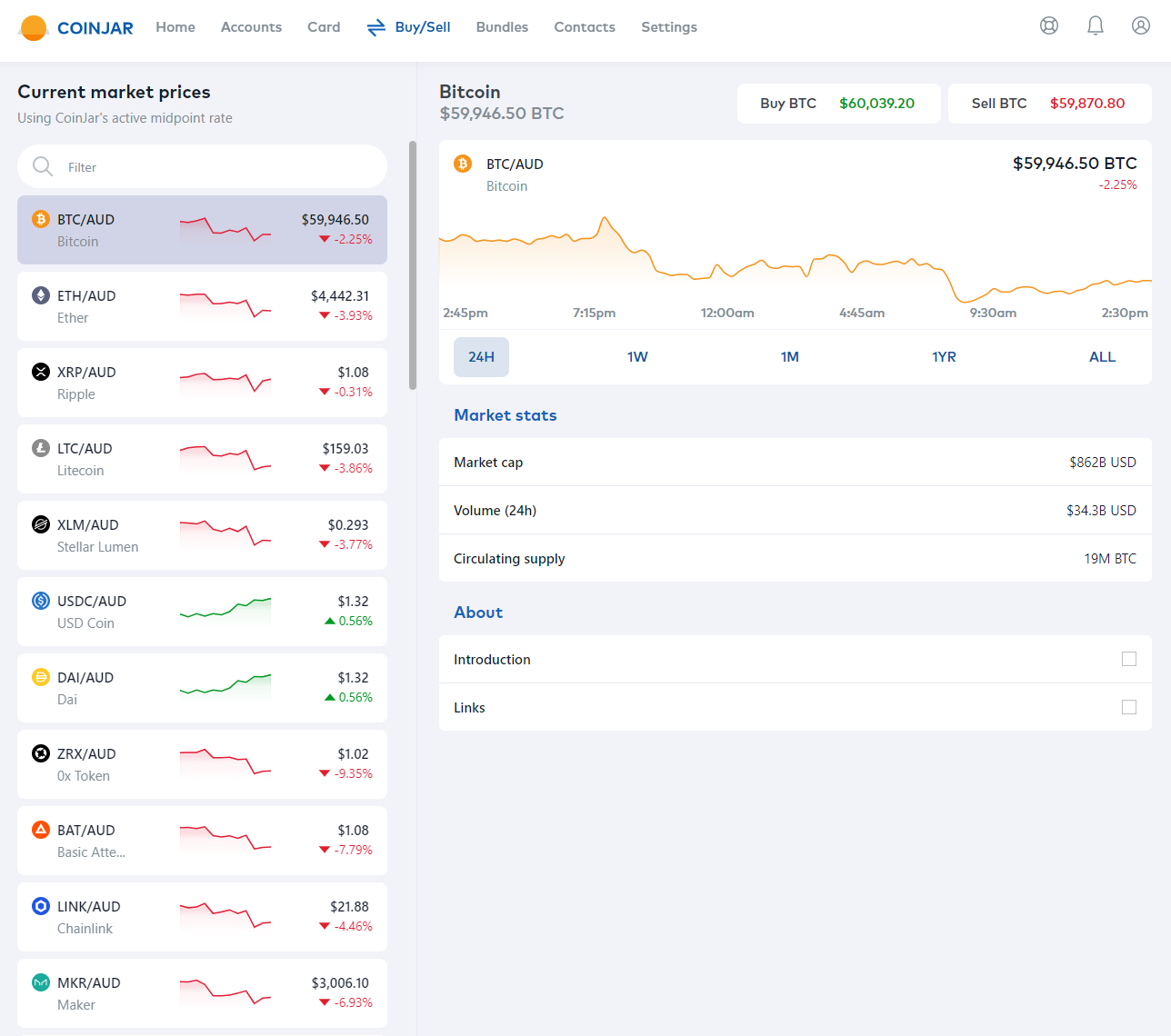Click the market list scrollbar
The height and width of the screenshot is (1036, 1171).
coord(413,265)
